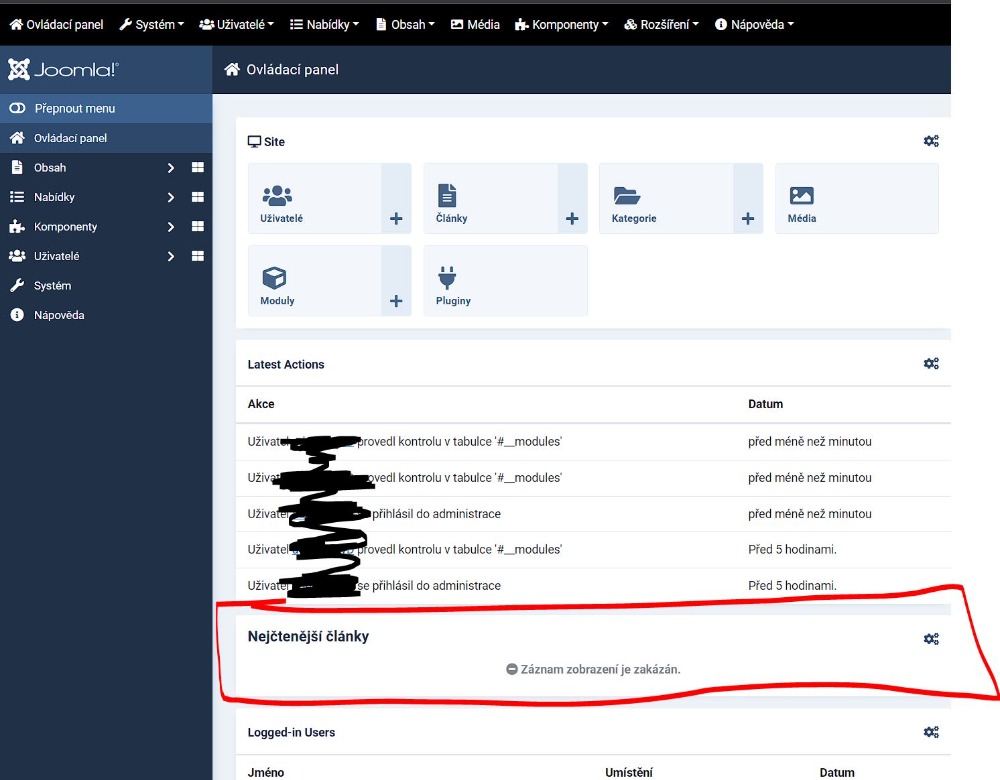Expand the Obsah sidebar submenu arrow
This screenshot has width=1000, height=780.
(x=171, y=168)
